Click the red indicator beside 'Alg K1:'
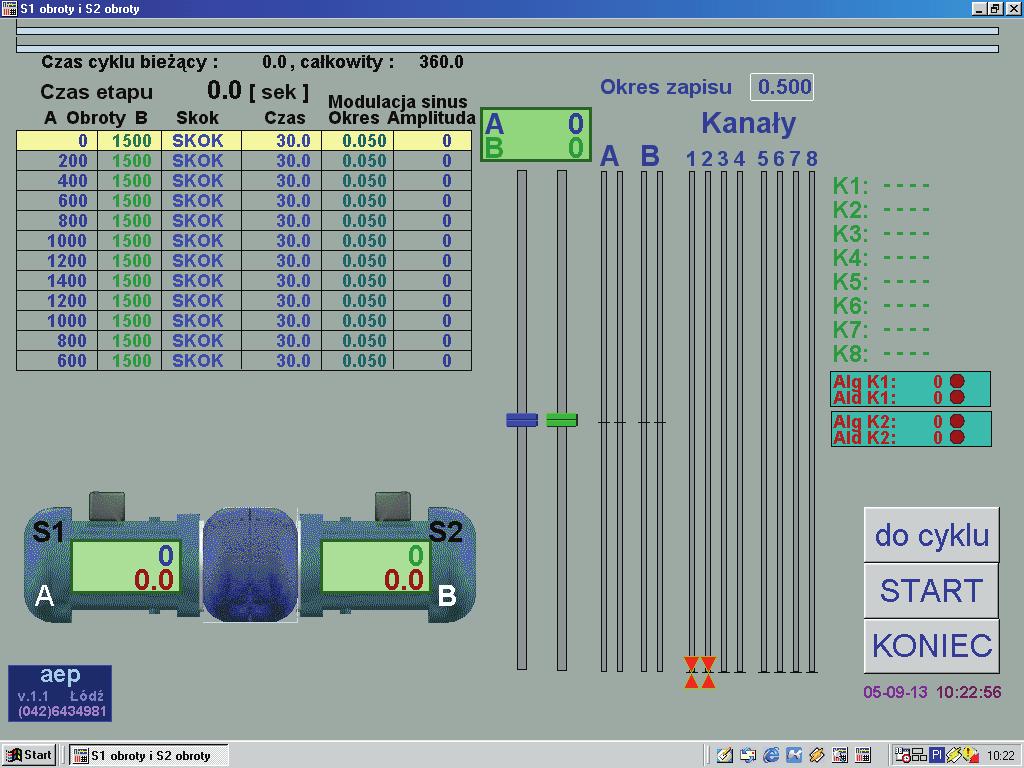Image resolution: width=1024 pixels, height=768 pixels. 957,381
